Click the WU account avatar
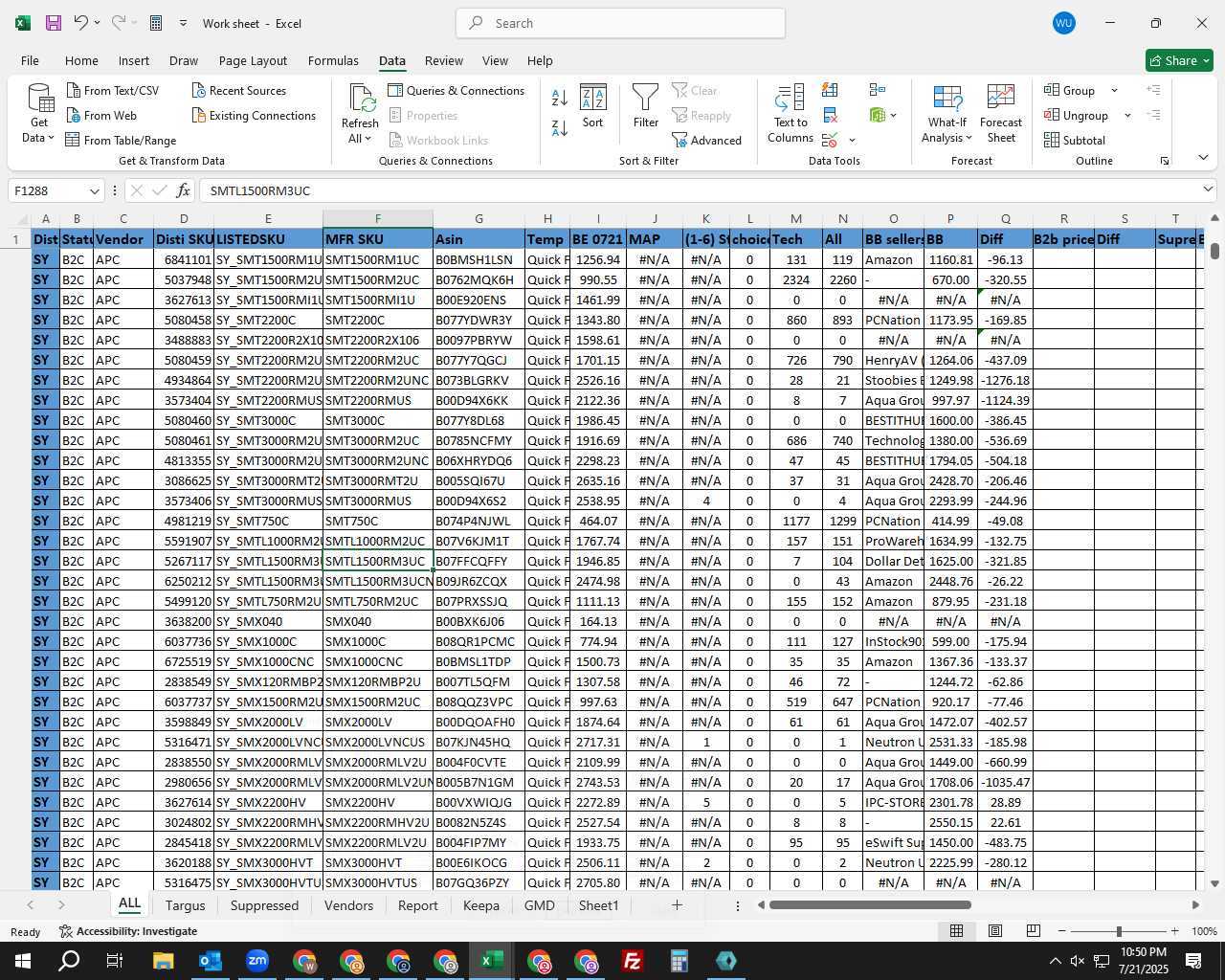Screen dimensions: 1225x980 pos(1063,23)
